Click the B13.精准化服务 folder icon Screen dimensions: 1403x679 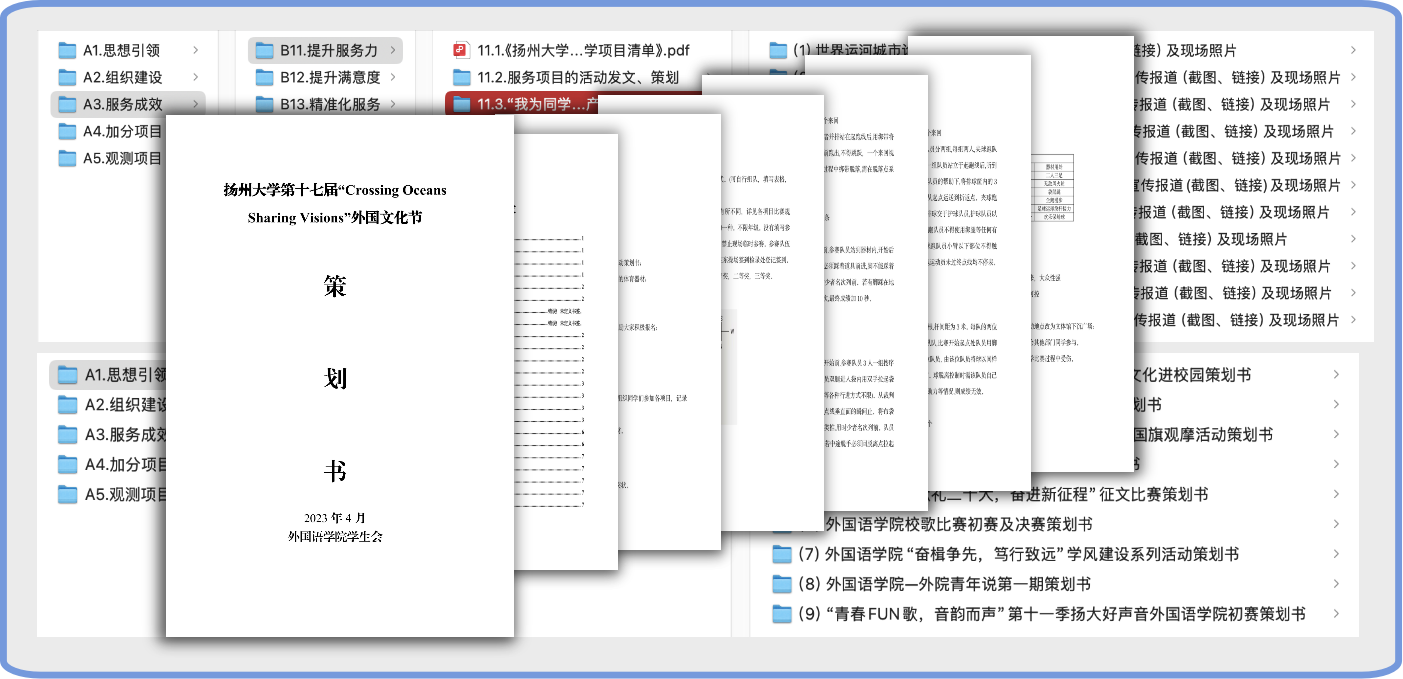coord(264,104)
